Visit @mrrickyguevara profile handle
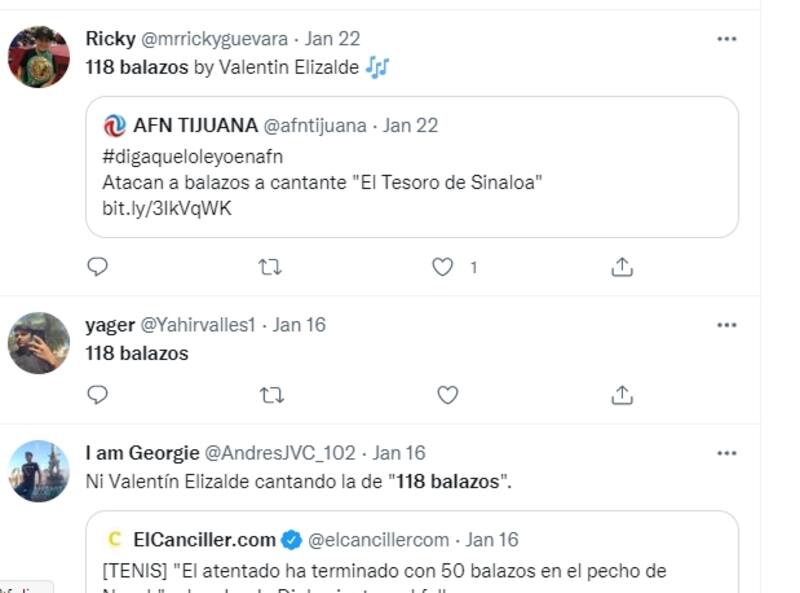This screenshot has width=800, height=593. 214,39
